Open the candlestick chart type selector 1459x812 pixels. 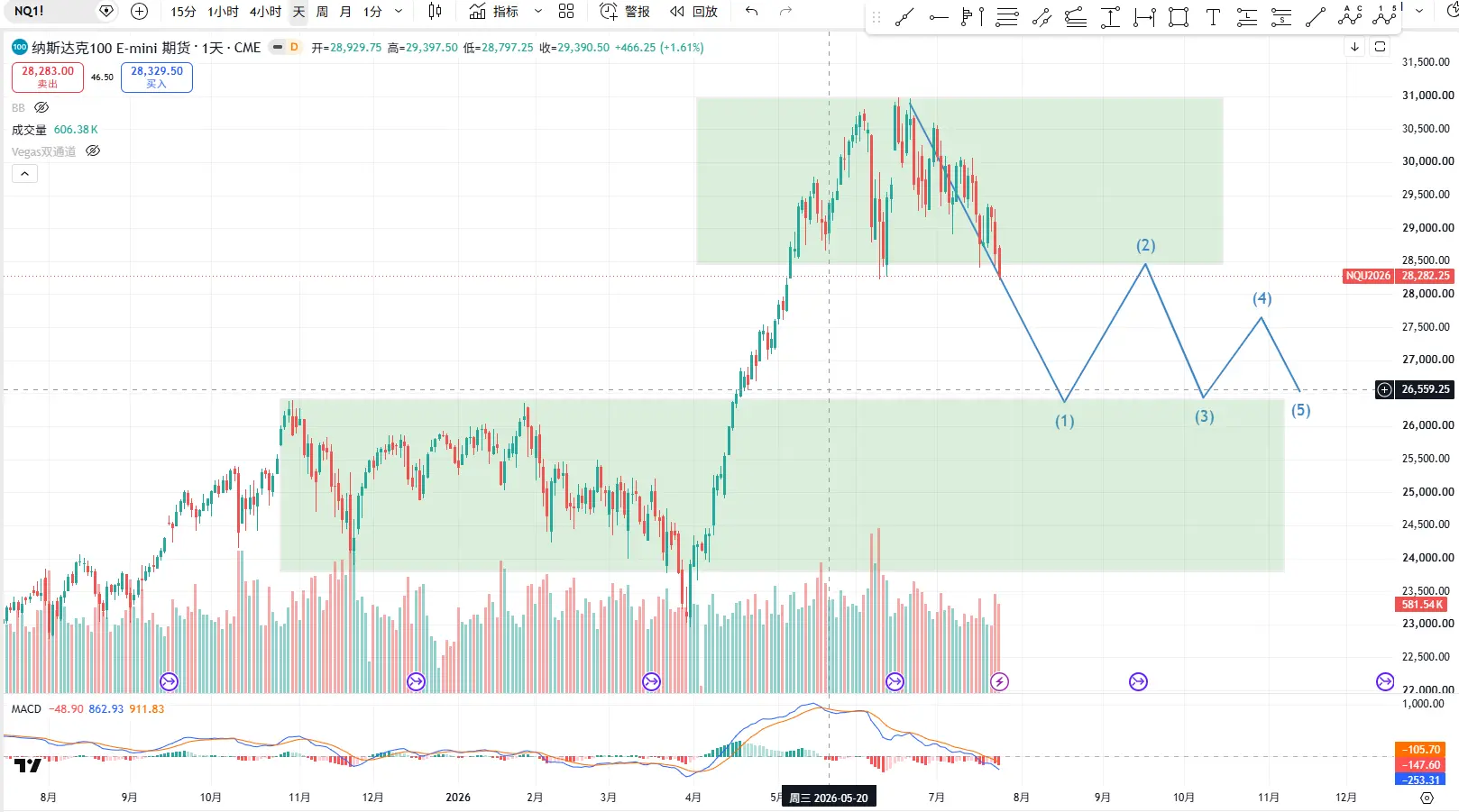pyautogui.click(x=436, y=12)
